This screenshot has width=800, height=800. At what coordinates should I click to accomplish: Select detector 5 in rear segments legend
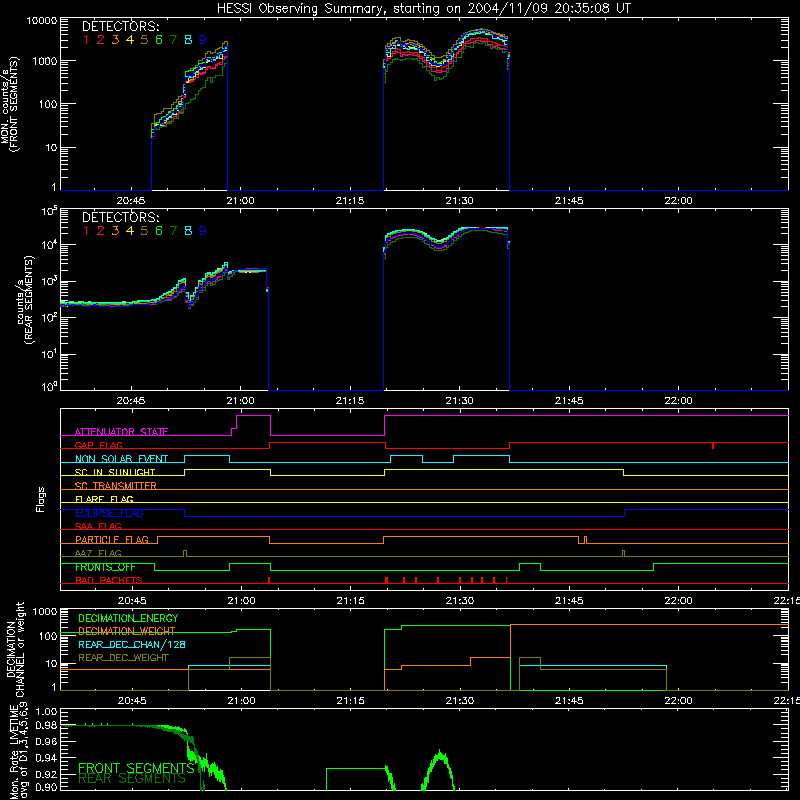[144, 231]
